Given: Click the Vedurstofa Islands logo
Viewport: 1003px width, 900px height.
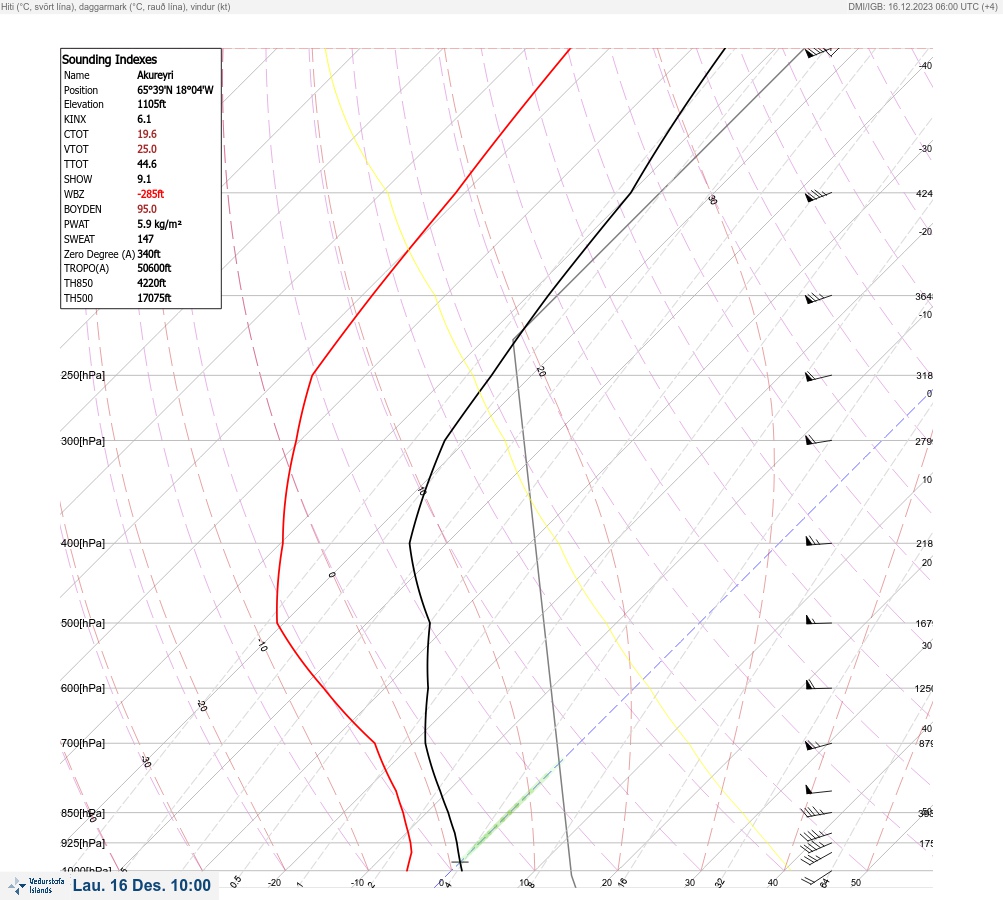Looking at the screenshot, I should coord(36,886).
